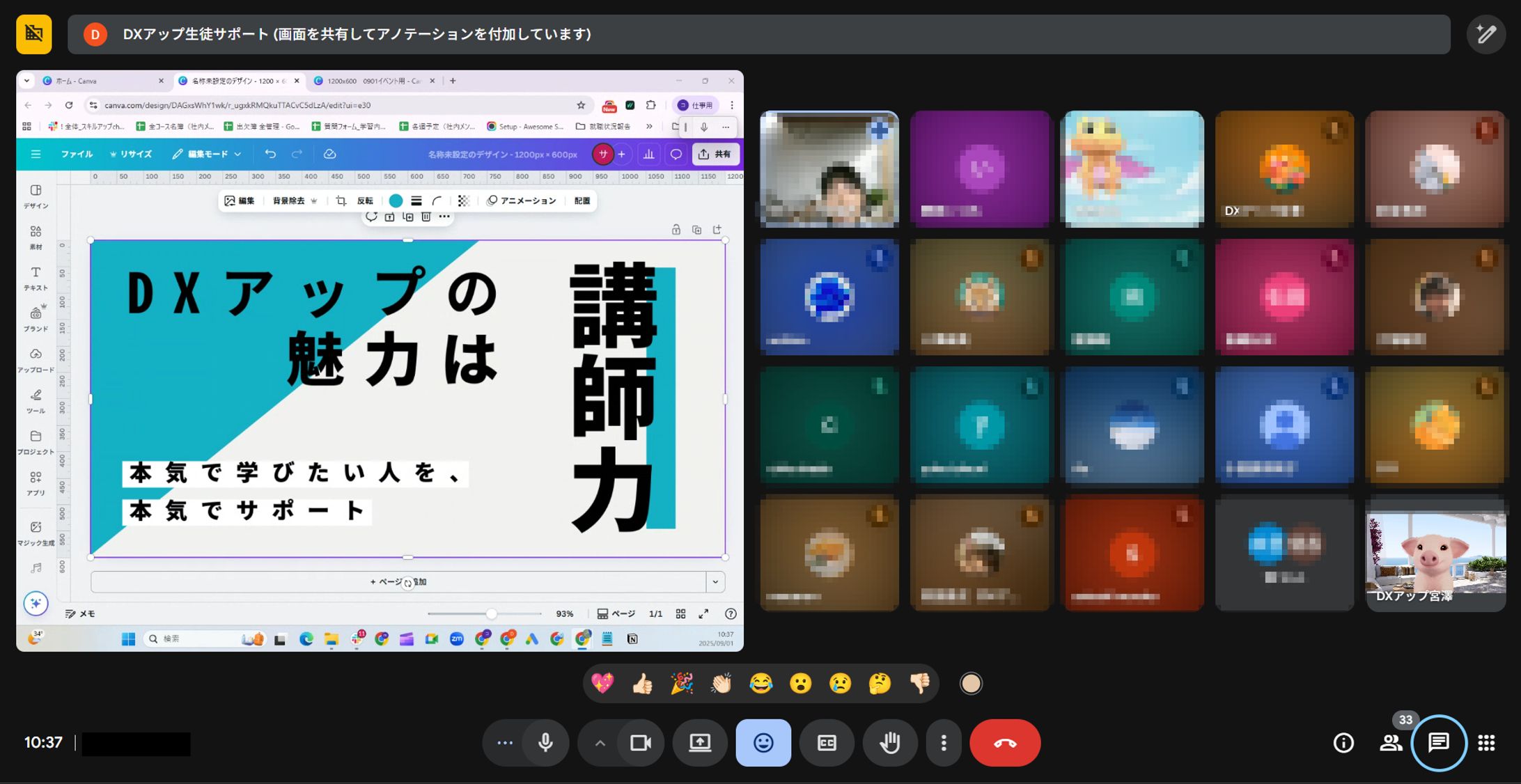The image size is (1521, 784).
Task: Toggle the emoji reactions bar
Action: 763,743
